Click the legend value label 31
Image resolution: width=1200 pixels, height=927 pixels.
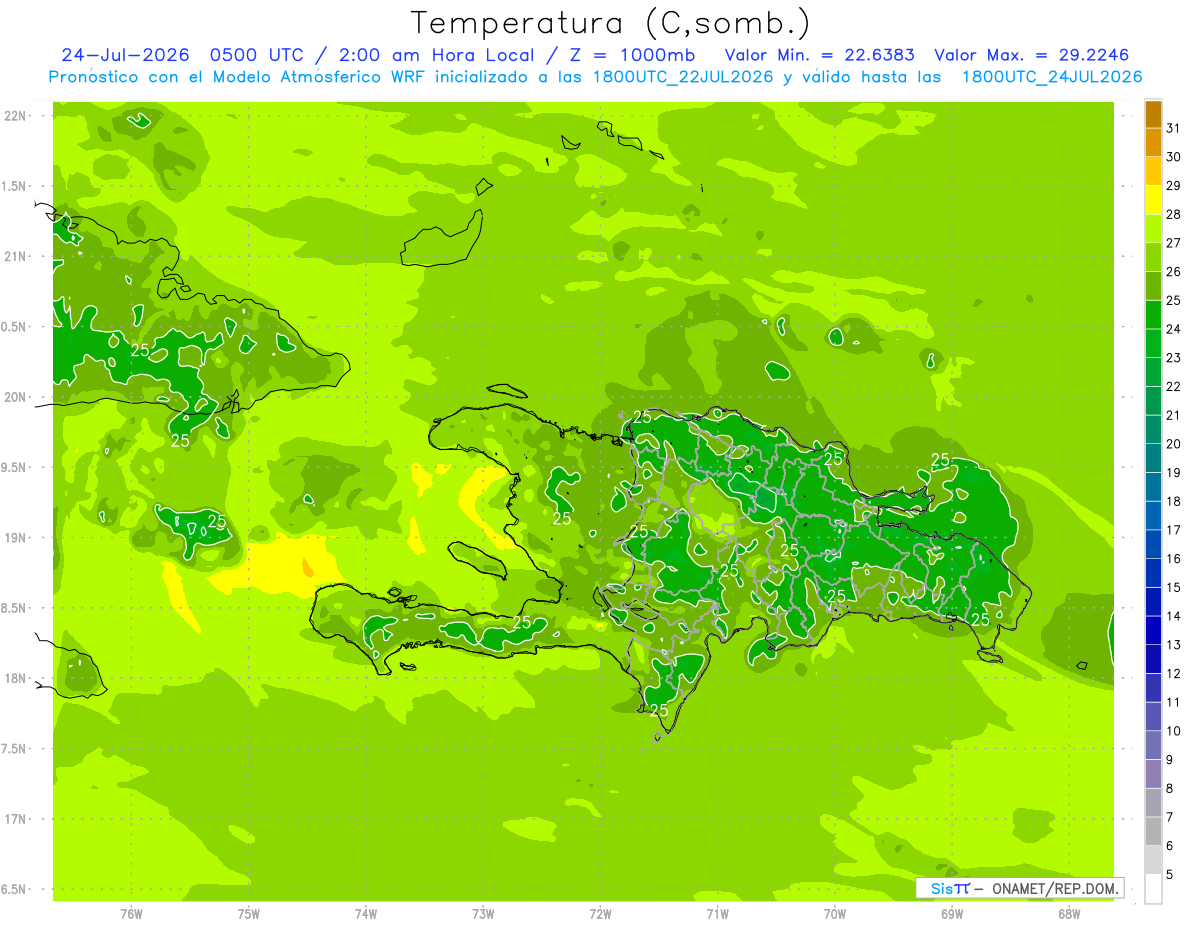(x=1173, y=128)
